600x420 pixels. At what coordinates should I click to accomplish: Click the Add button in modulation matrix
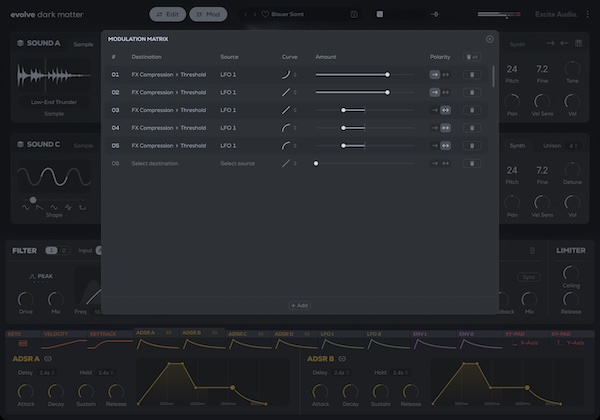click(300, 305)
